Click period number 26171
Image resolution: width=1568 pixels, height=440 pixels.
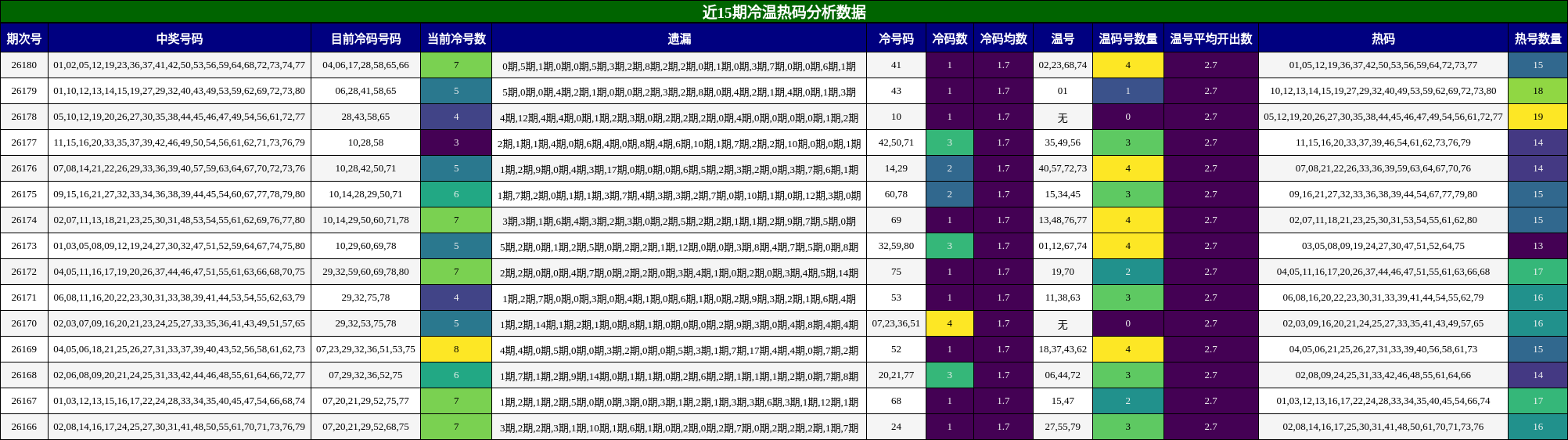(x=24, y=298)
